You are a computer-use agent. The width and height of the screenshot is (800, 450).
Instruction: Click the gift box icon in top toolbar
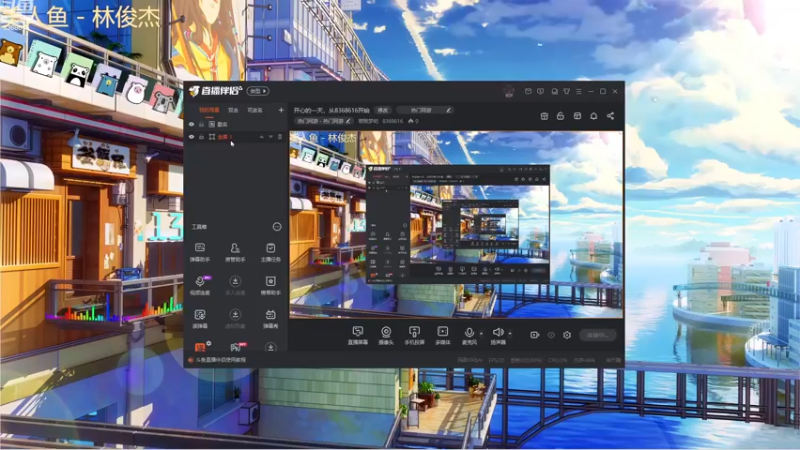click(x=544, y=116)
